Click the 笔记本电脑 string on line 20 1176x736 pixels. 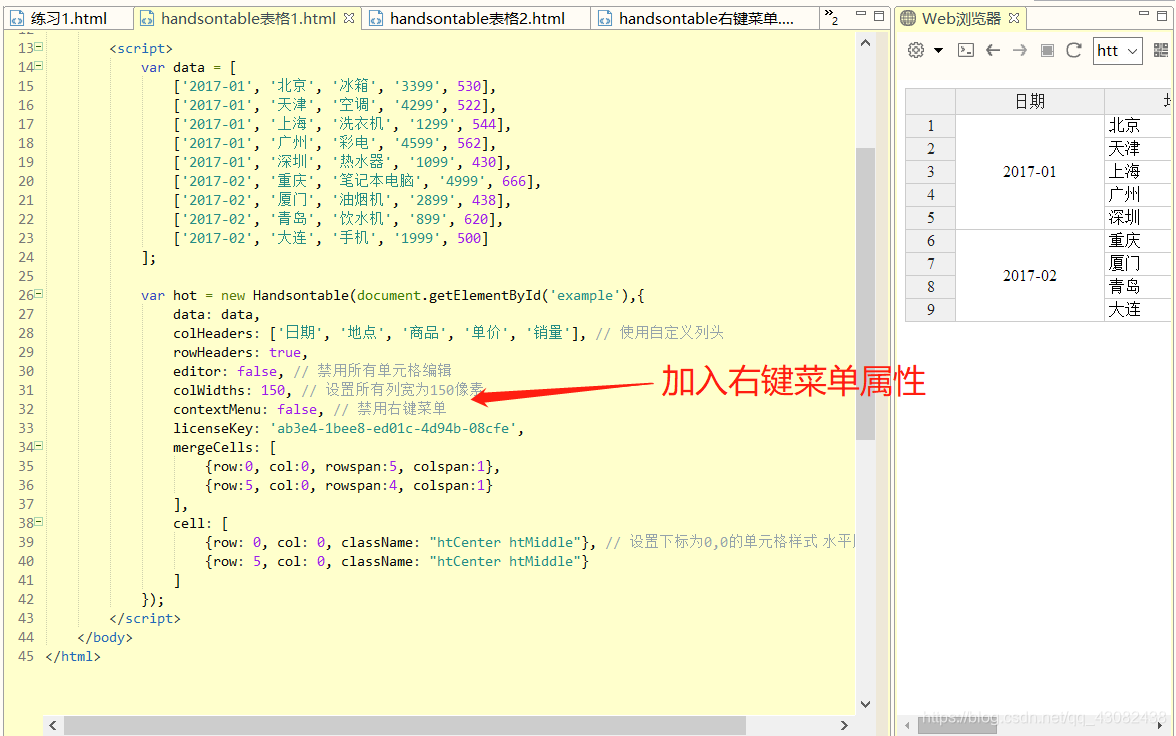[376, 181]
